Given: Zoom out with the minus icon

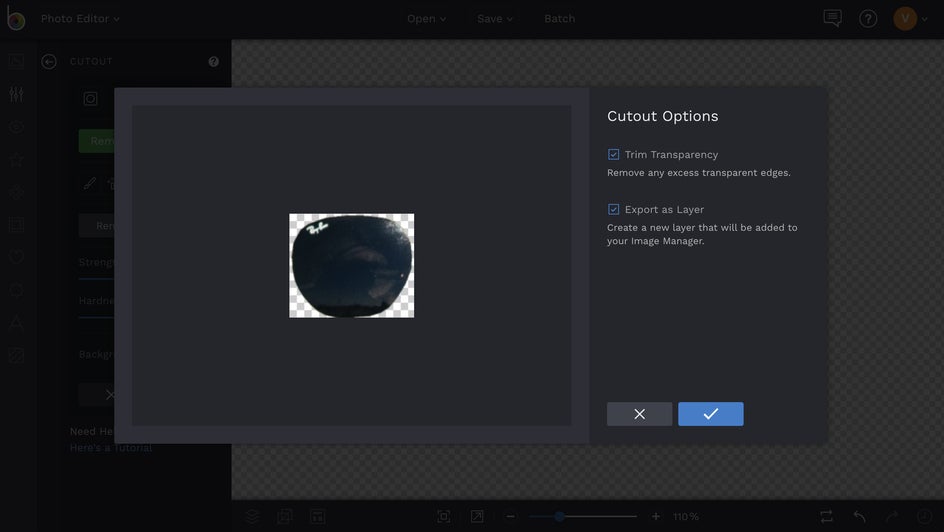Looking at the screenshot, I should [x=511, y=516].
